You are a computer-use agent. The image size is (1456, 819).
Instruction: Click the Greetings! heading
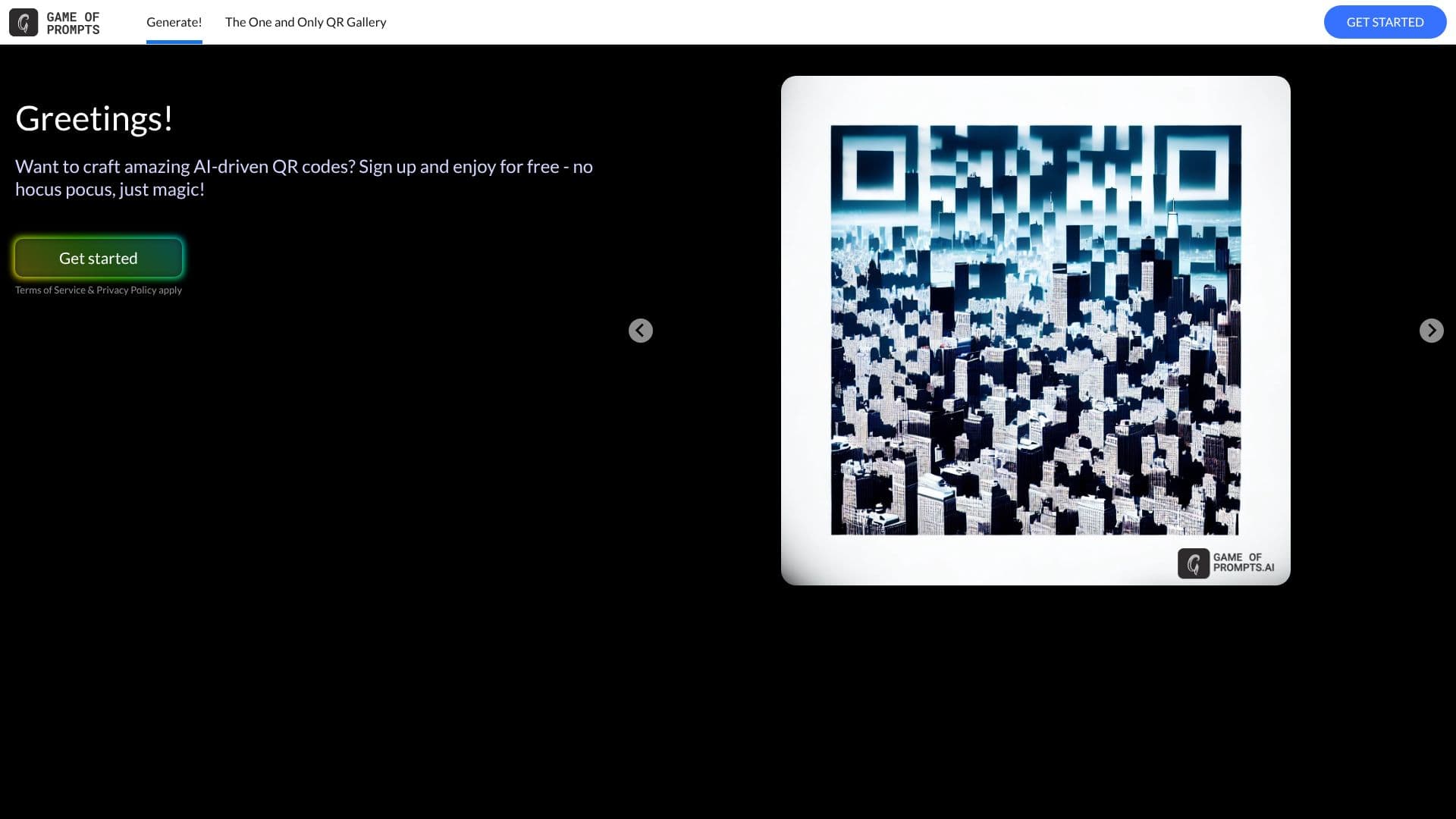point(94,118)
